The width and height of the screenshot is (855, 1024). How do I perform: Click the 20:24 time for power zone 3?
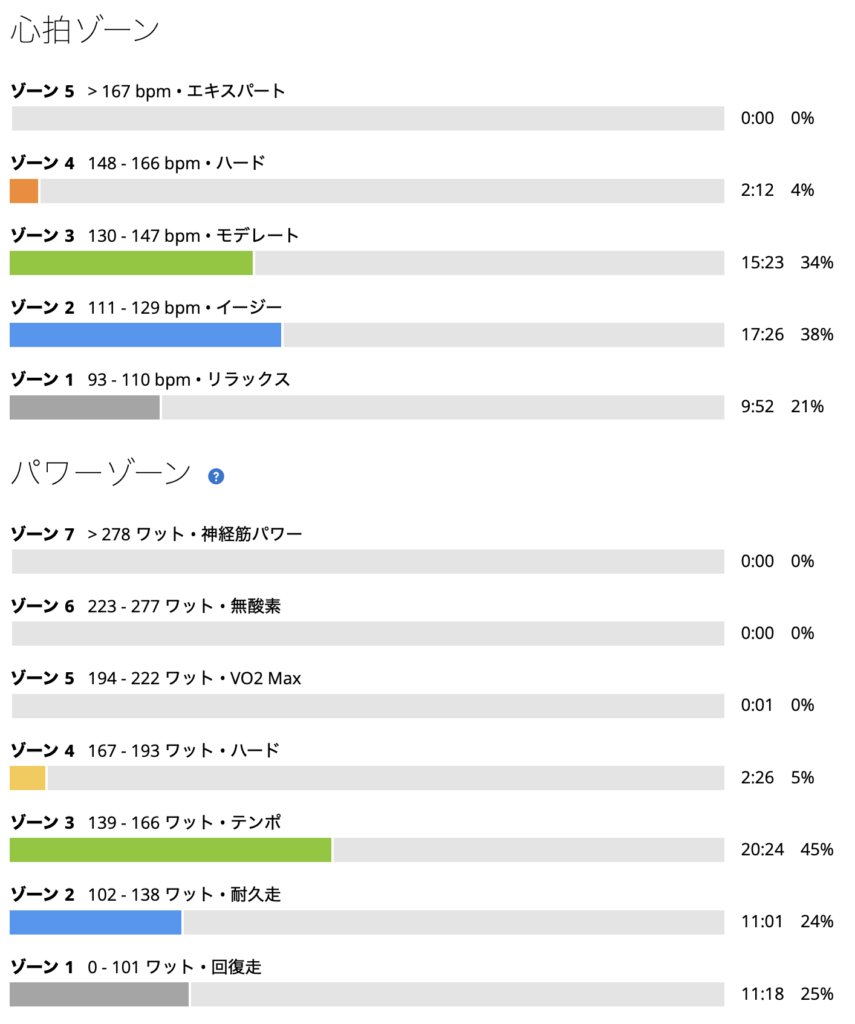coord(762,850)
